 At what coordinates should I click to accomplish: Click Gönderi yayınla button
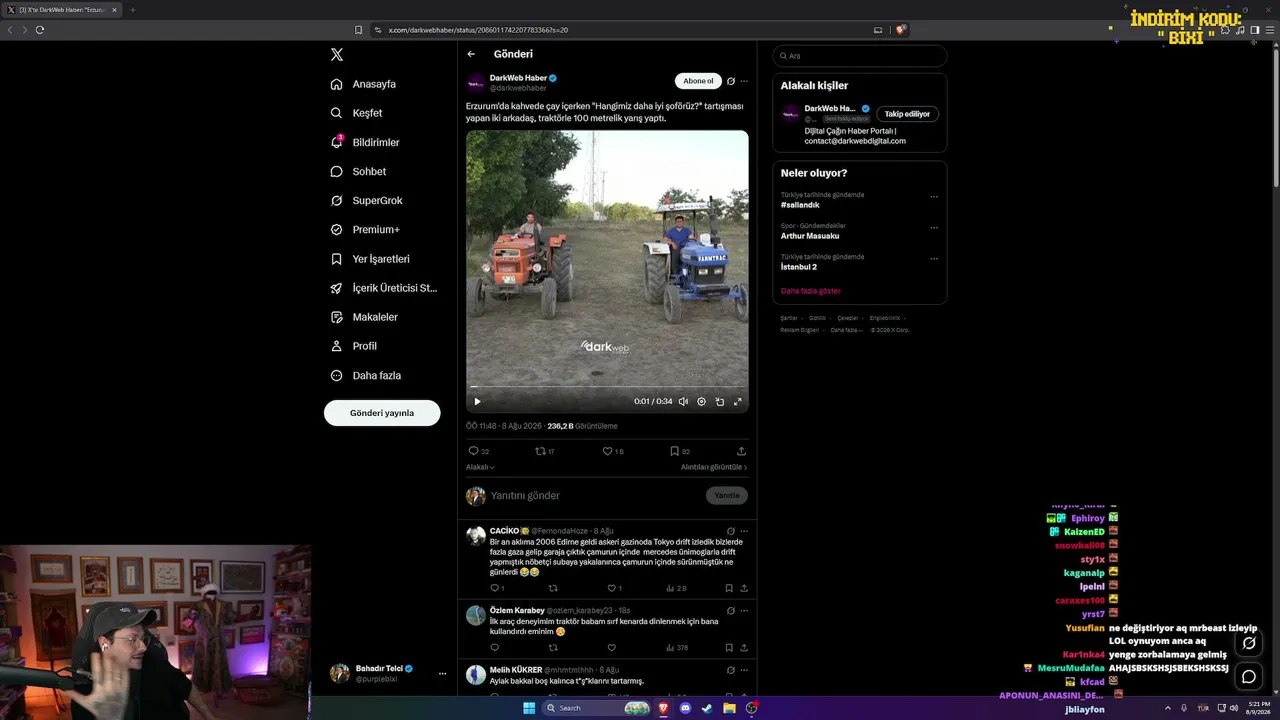(382, 413)
